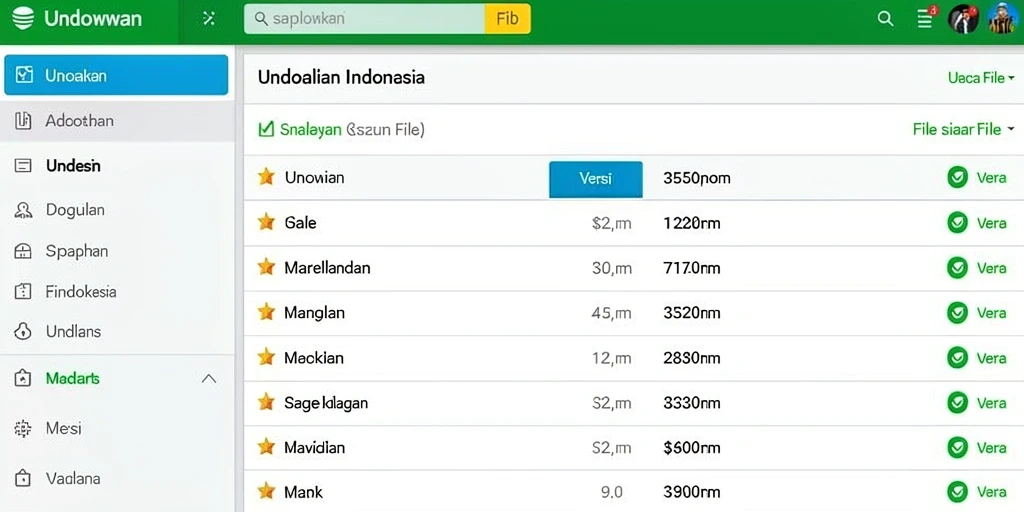Image resolution: width=1024 pixels, height=512 pixels.
Task: Click the Mesi gear icon
Action: (23, 429)
